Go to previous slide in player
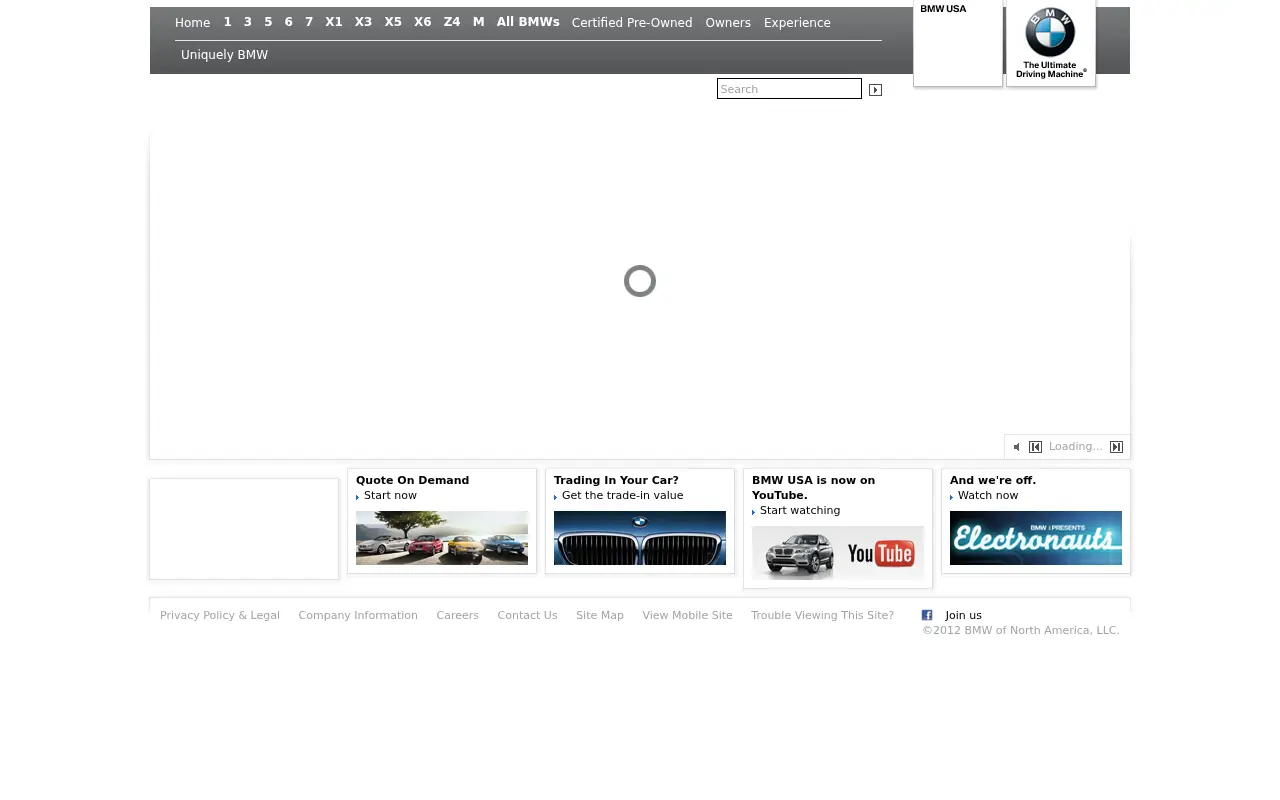Image resolution: width=1280 pixels, height=800 pixels. 1036,447
